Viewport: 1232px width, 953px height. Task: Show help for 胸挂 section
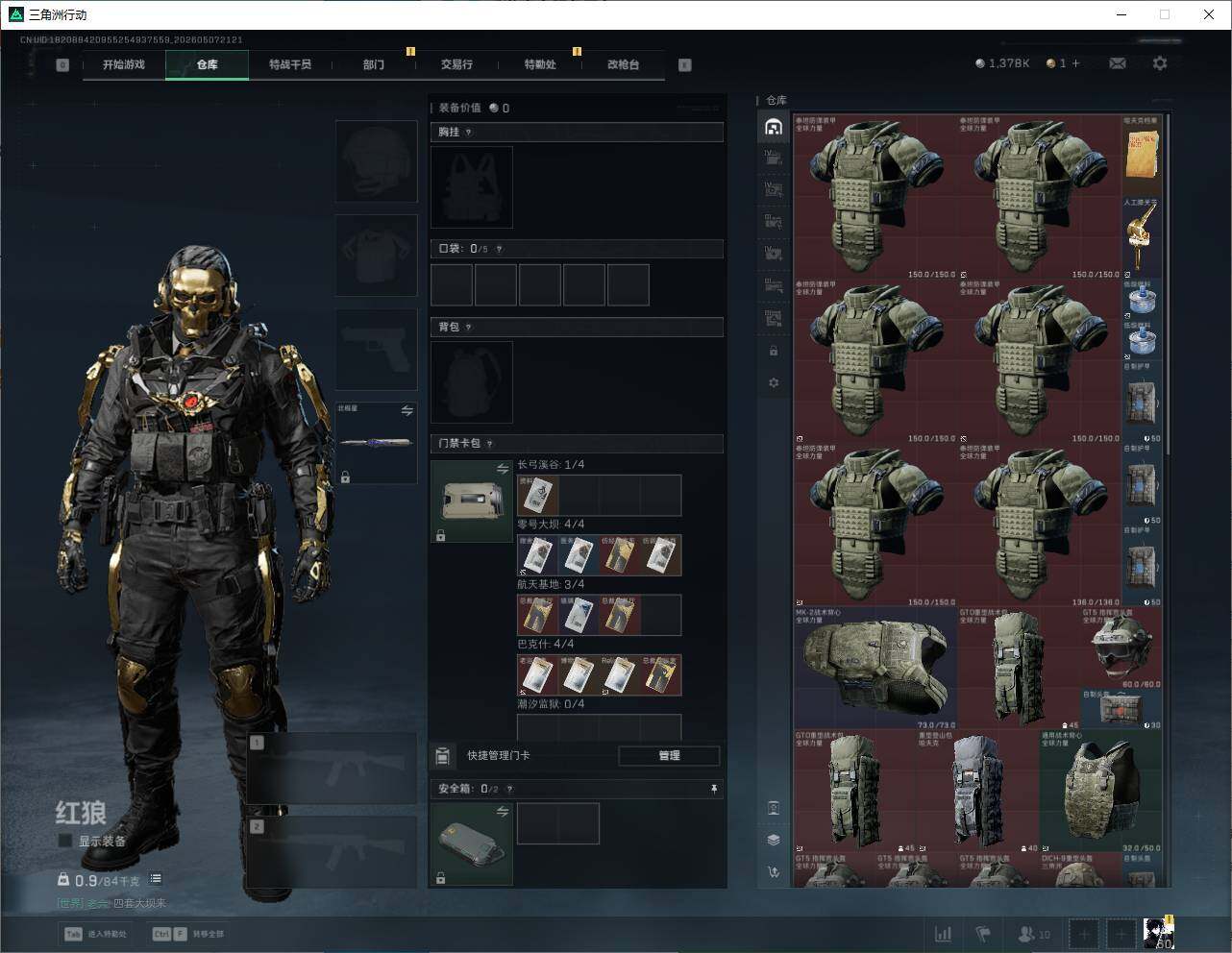(468, 132)
